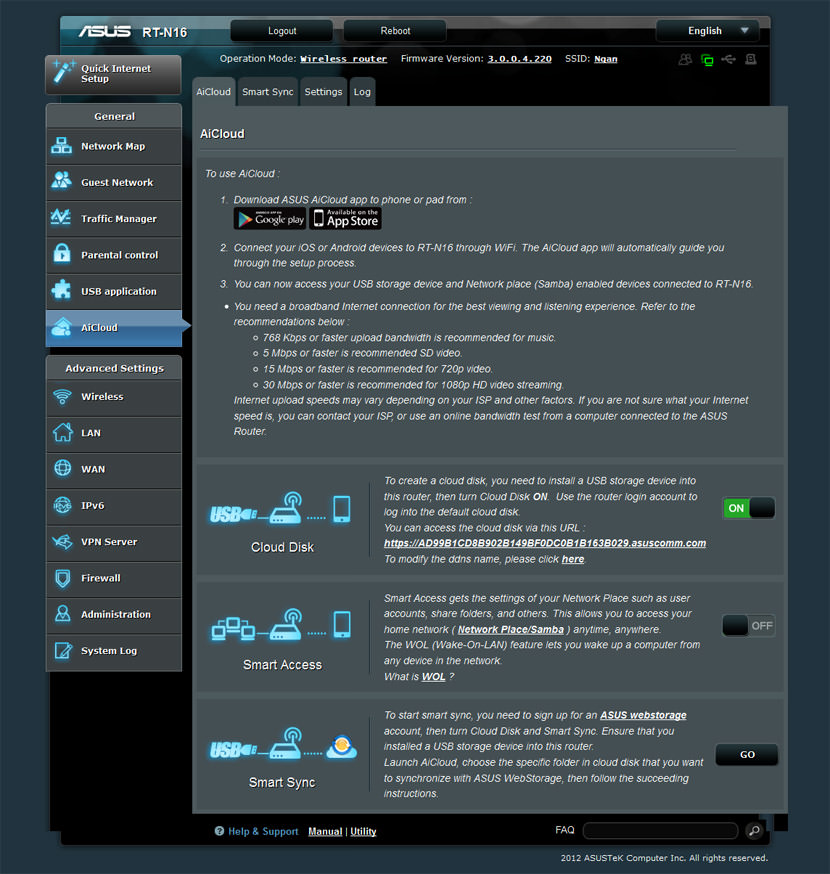Click the Google Play badge
Viewport: 830px width, 874px height.
point(270,218)
